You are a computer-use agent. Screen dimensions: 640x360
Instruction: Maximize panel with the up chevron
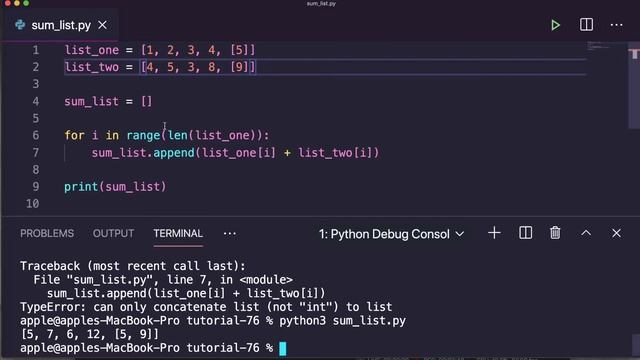tap(586, 233)
